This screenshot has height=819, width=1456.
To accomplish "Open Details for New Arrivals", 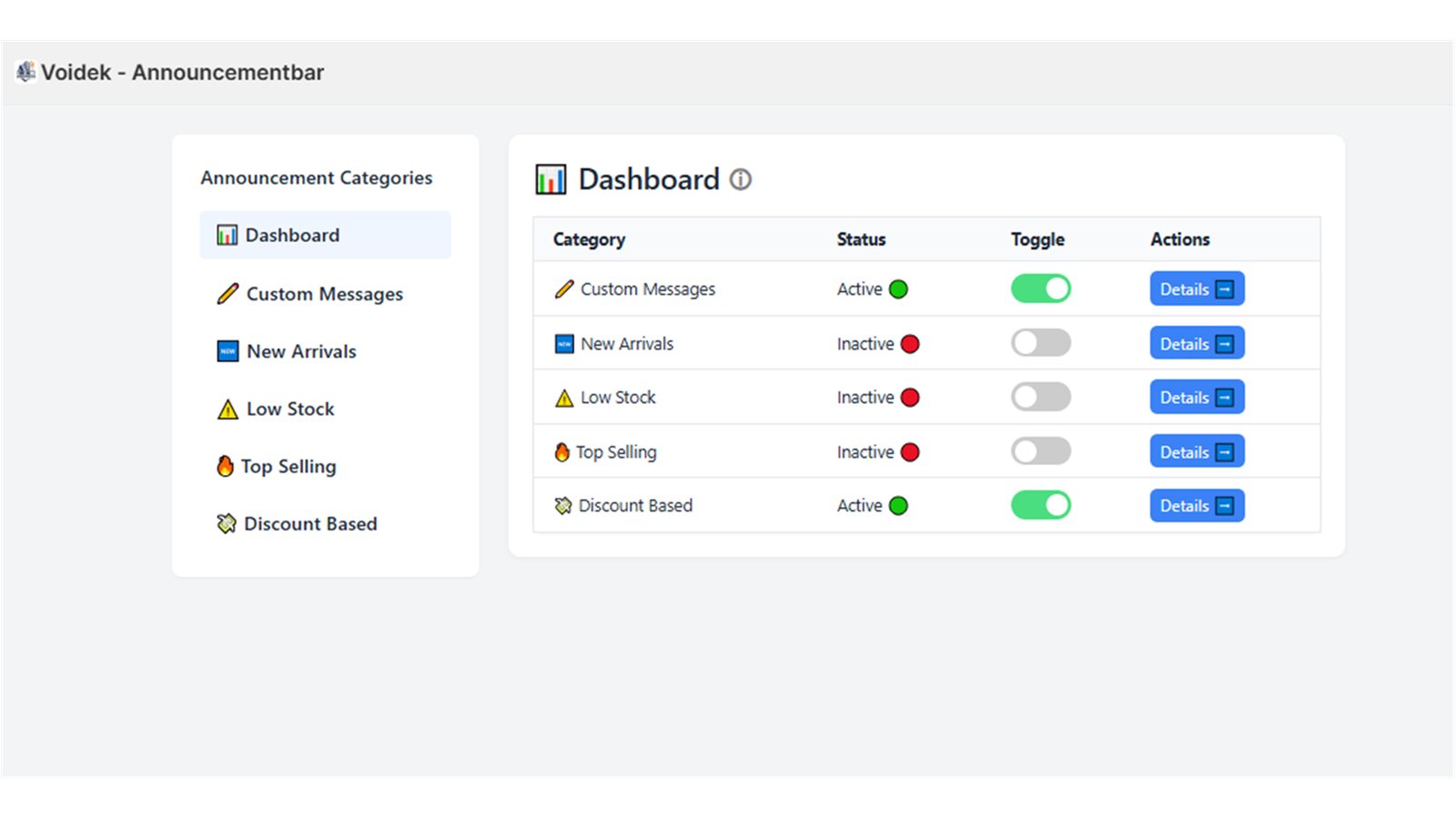I will coord(1197,343).
